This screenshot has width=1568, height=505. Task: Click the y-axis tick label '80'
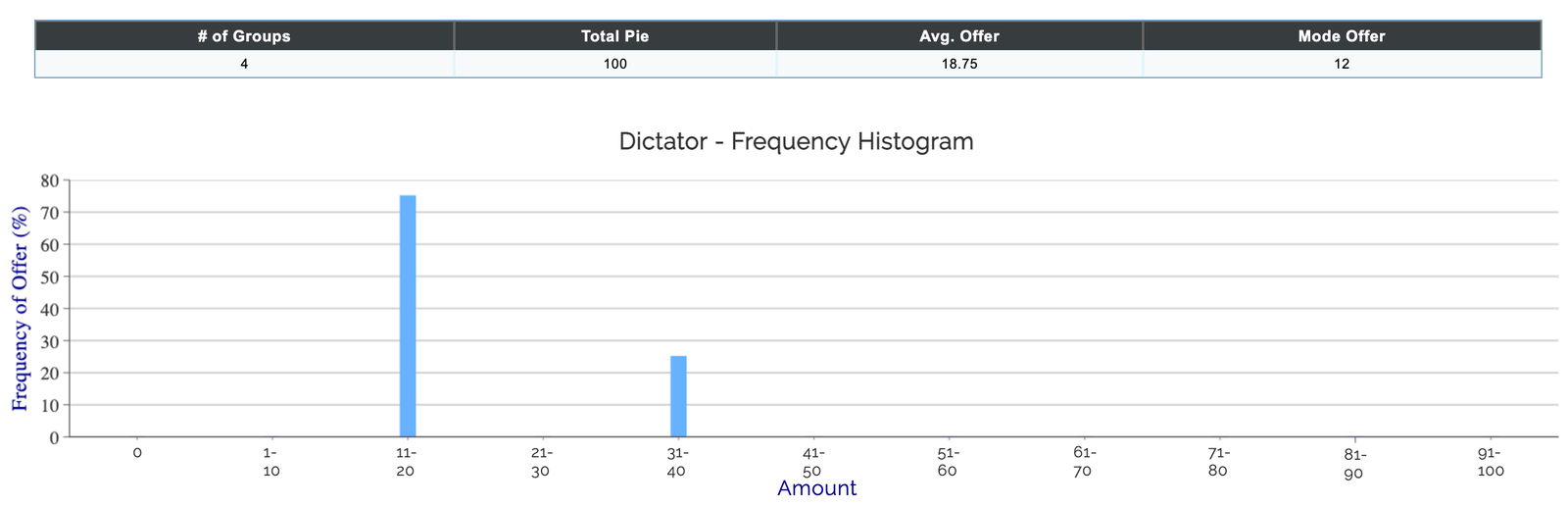click(50, 180)
